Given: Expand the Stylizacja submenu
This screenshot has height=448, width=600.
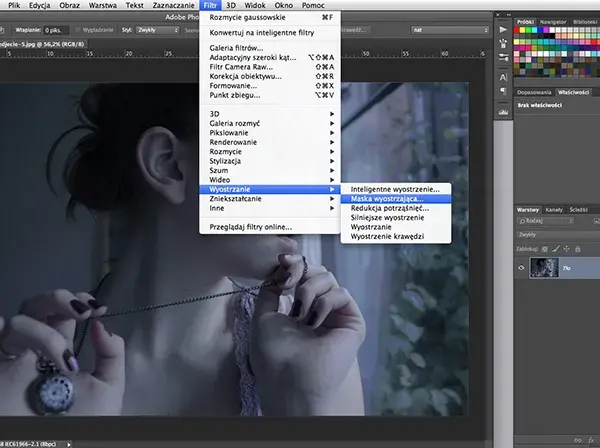Looking at the screenshot, I should coord(270,161).
